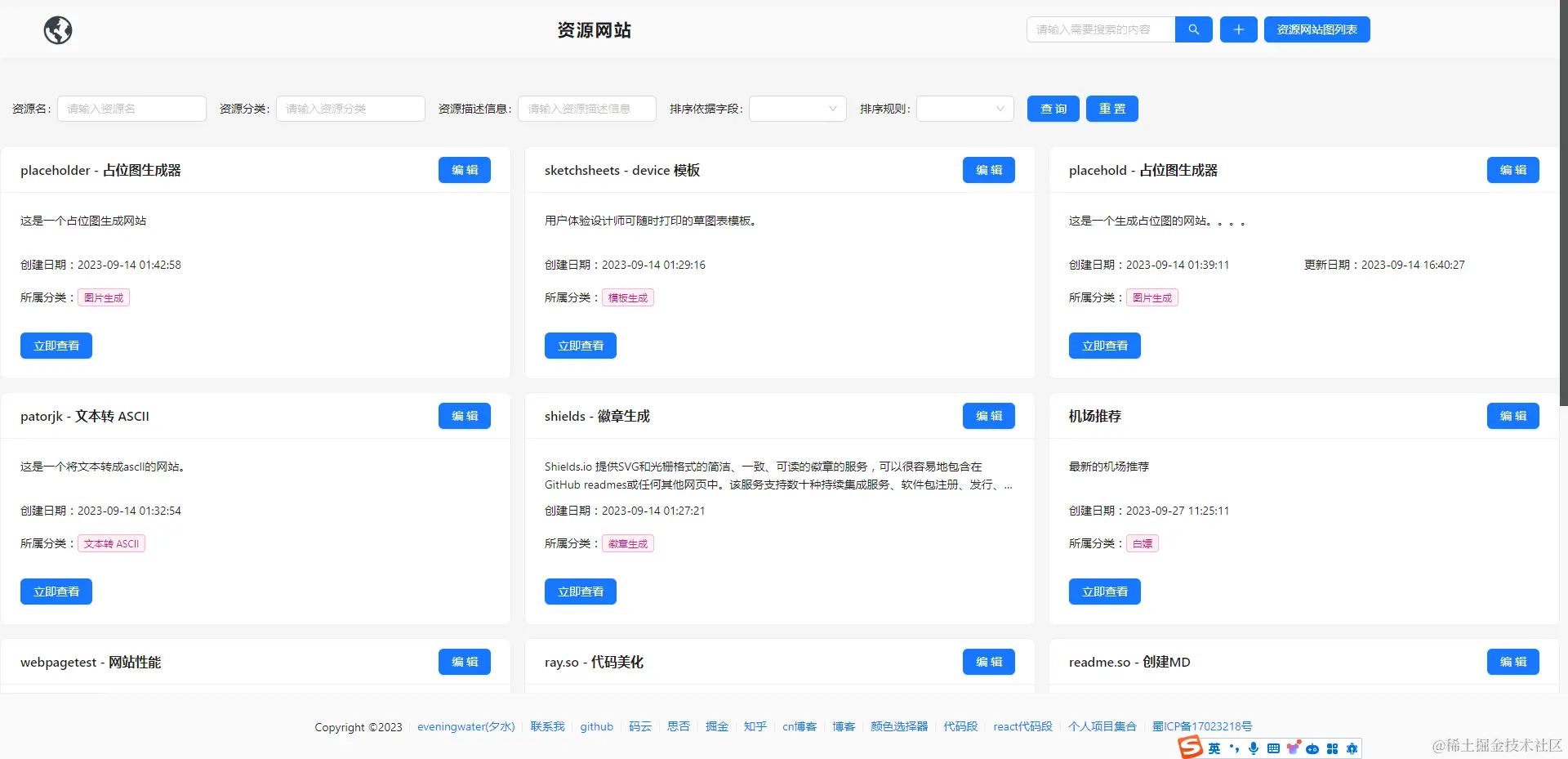Screen dimensions: 1568x759
Task: Click Sogou microphone voice input icon
Action: 1254,748
